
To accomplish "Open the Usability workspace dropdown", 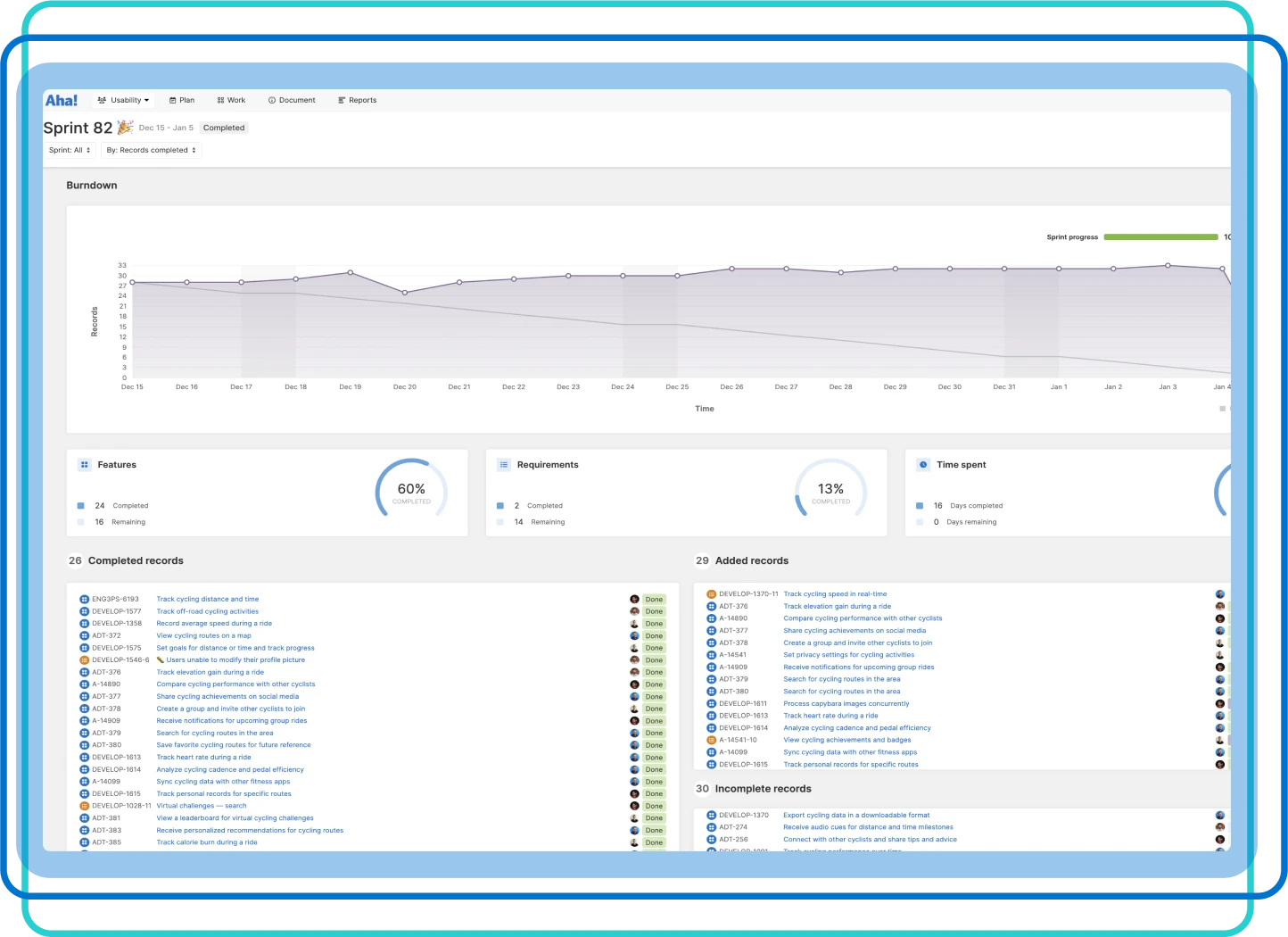I will coord(124,100).
